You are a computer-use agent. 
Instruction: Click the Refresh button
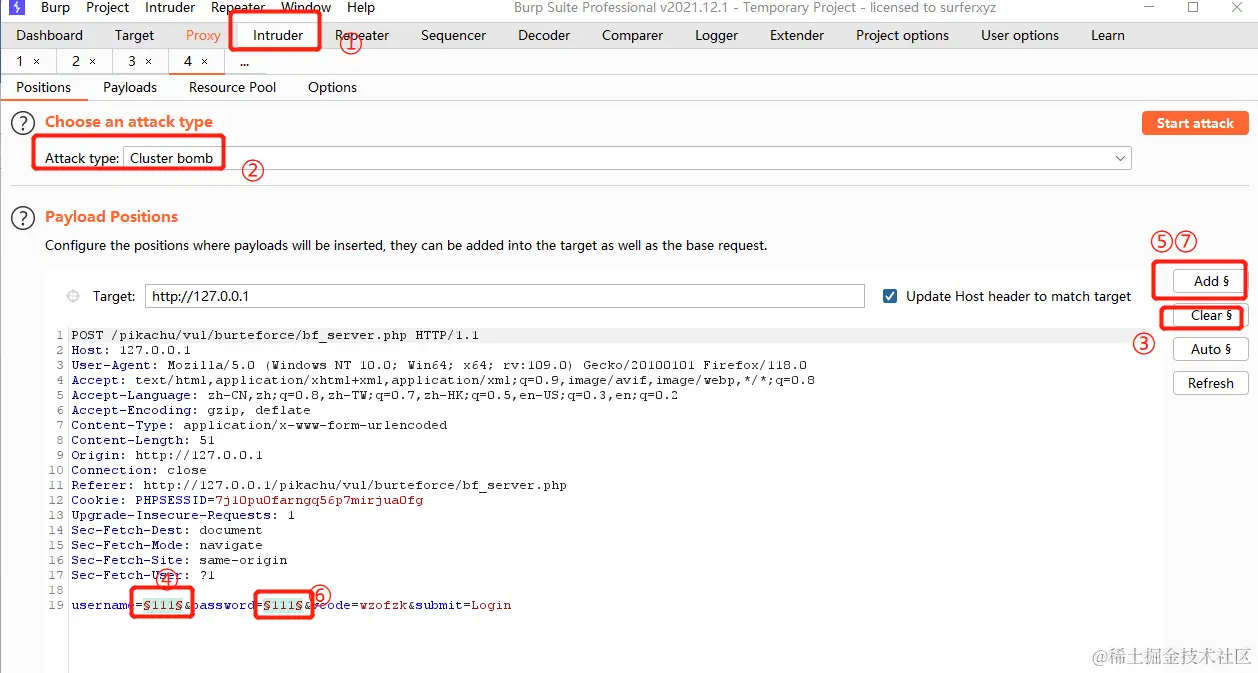click(x=1211, y=383)
